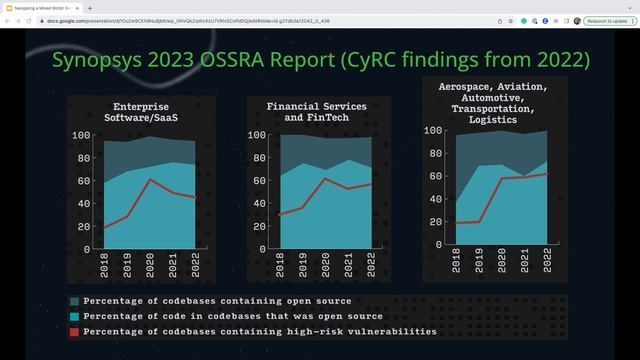Click the red legend swatch
640x360 pixels.
pos(74,332)
